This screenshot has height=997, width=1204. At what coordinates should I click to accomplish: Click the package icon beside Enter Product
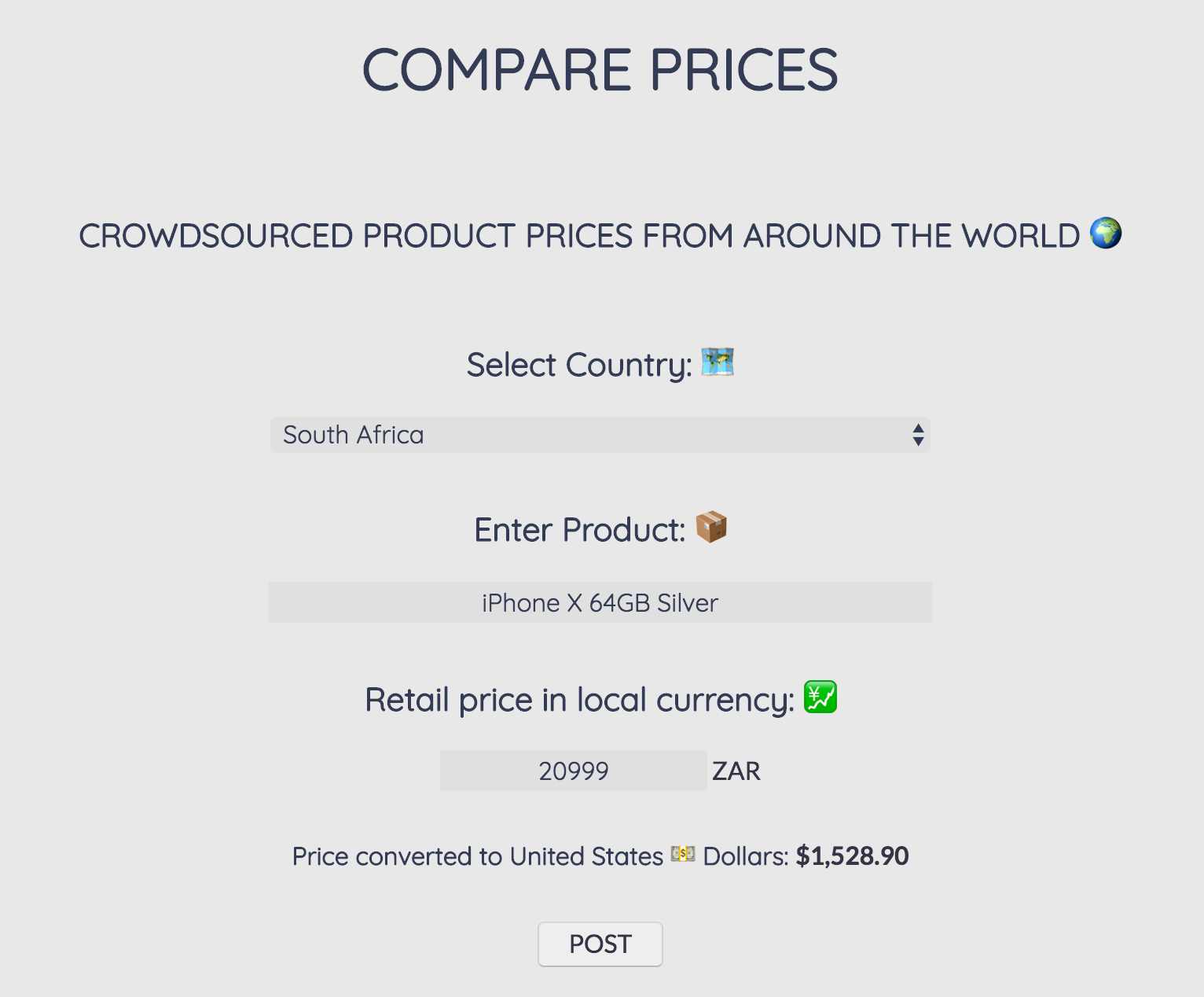click(x=711, y=527)
